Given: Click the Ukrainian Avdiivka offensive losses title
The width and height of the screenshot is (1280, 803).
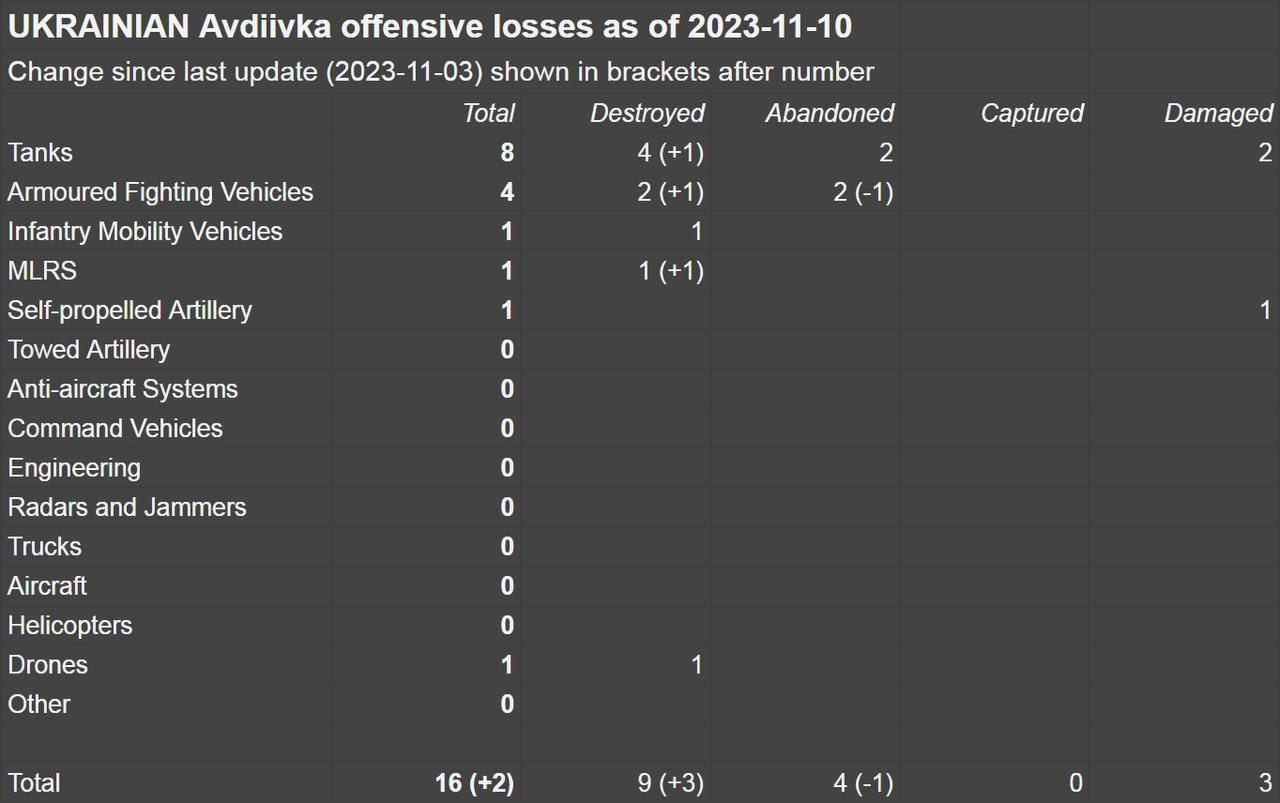Looking at the screenshot, I should [430, 27].
